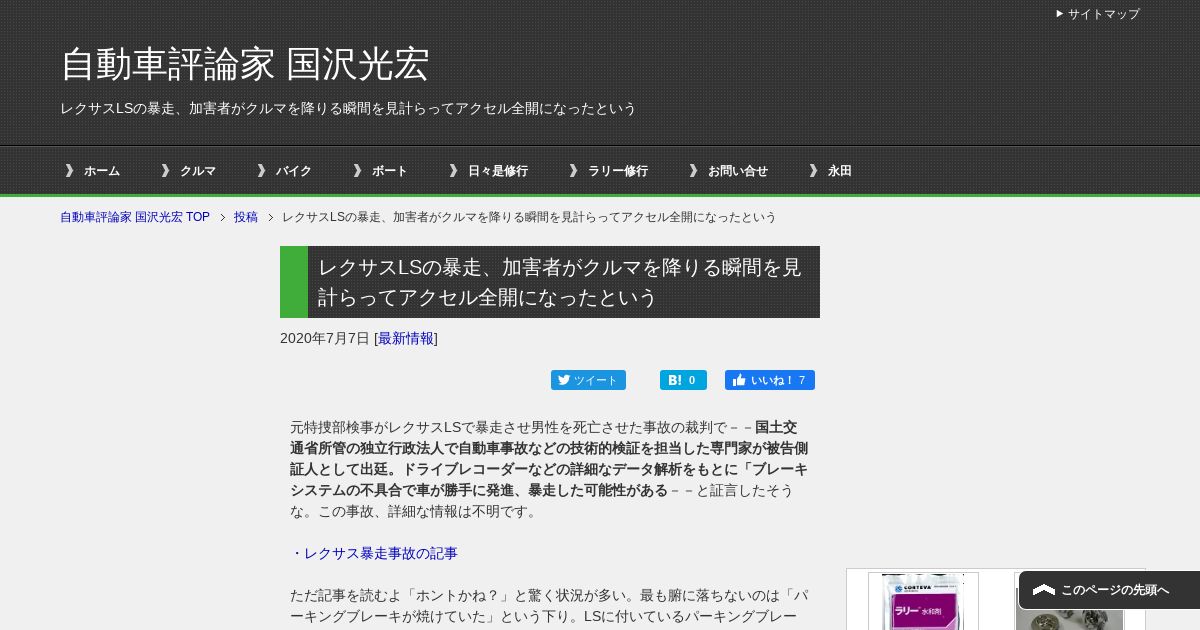The height and width of the screenshot is (630, 1200).
Task: Open the 最新情報 category link
Action: point(406,338)
